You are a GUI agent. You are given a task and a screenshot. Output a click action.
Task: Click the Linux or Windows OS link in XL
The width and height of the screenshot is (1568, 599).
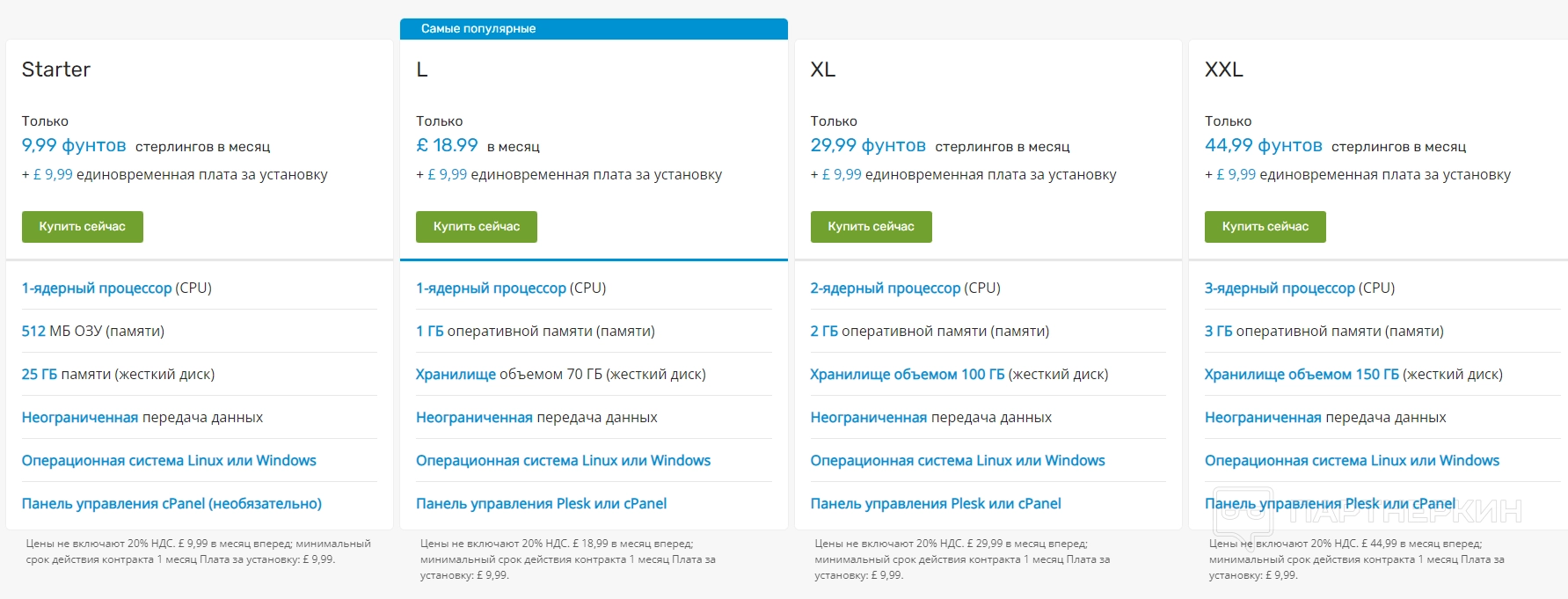point(957,461)
